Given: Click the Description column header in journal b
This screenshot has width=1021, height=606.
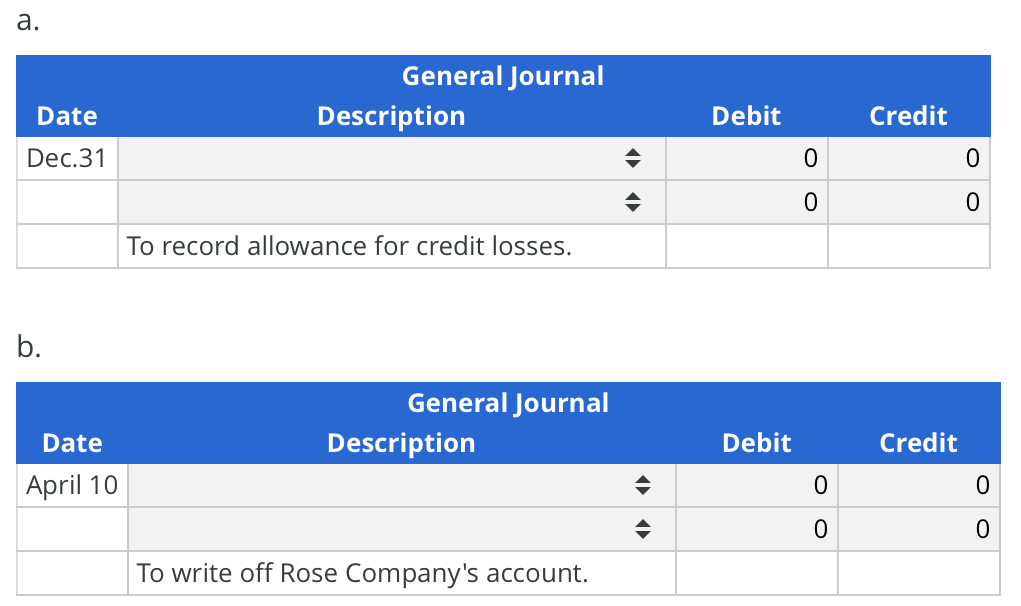Looking at the screenshot, I should (400, 442).
